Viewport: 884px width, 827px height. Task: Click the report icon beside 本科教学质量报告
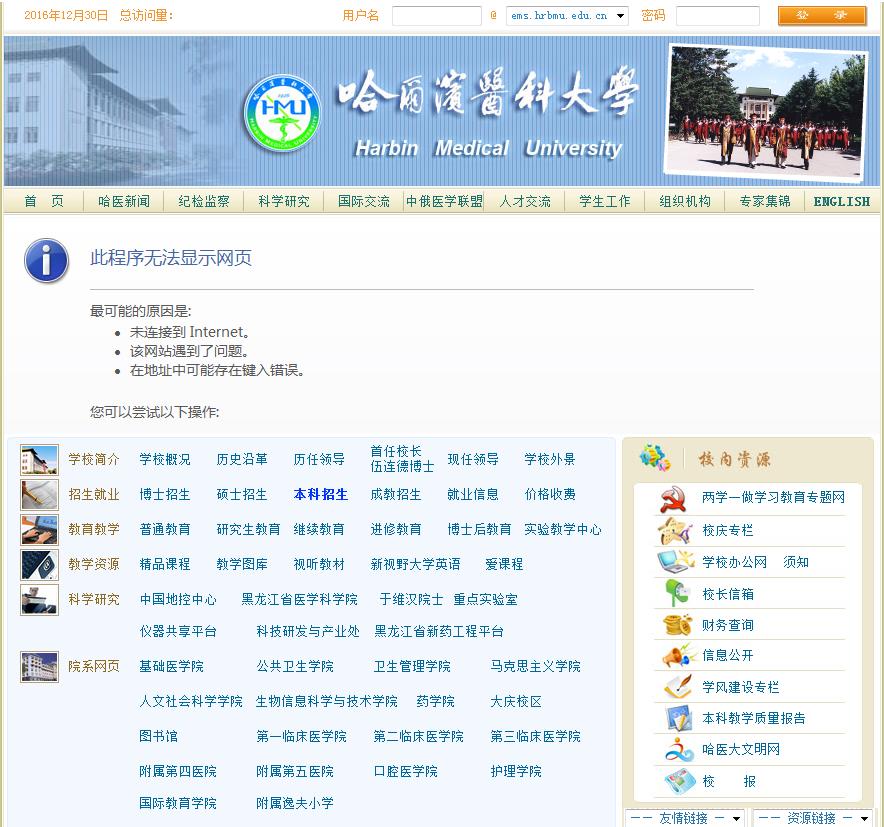(679, 718)
